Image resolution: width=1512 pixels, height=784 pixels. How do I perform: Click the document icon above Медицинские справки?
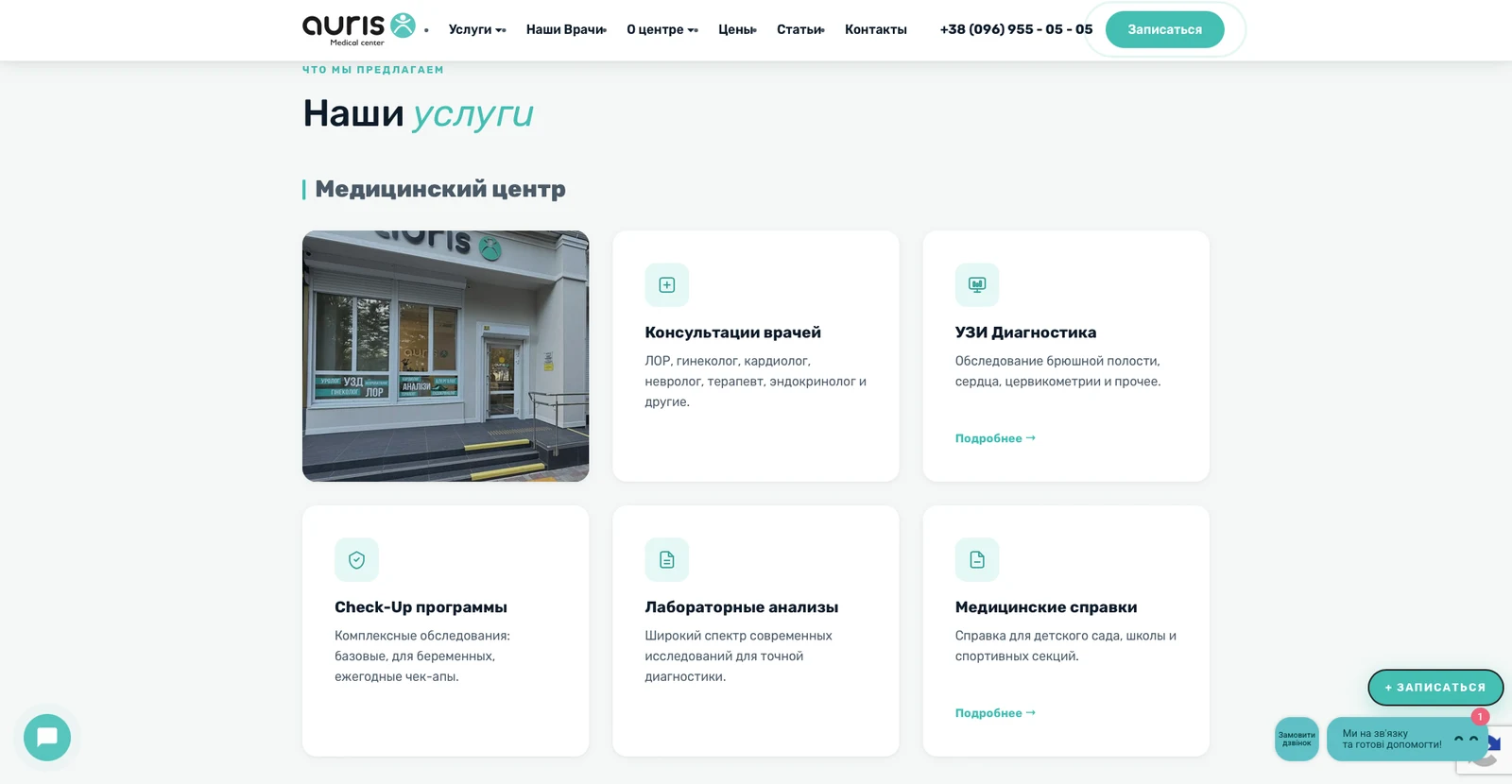point(977,560)
